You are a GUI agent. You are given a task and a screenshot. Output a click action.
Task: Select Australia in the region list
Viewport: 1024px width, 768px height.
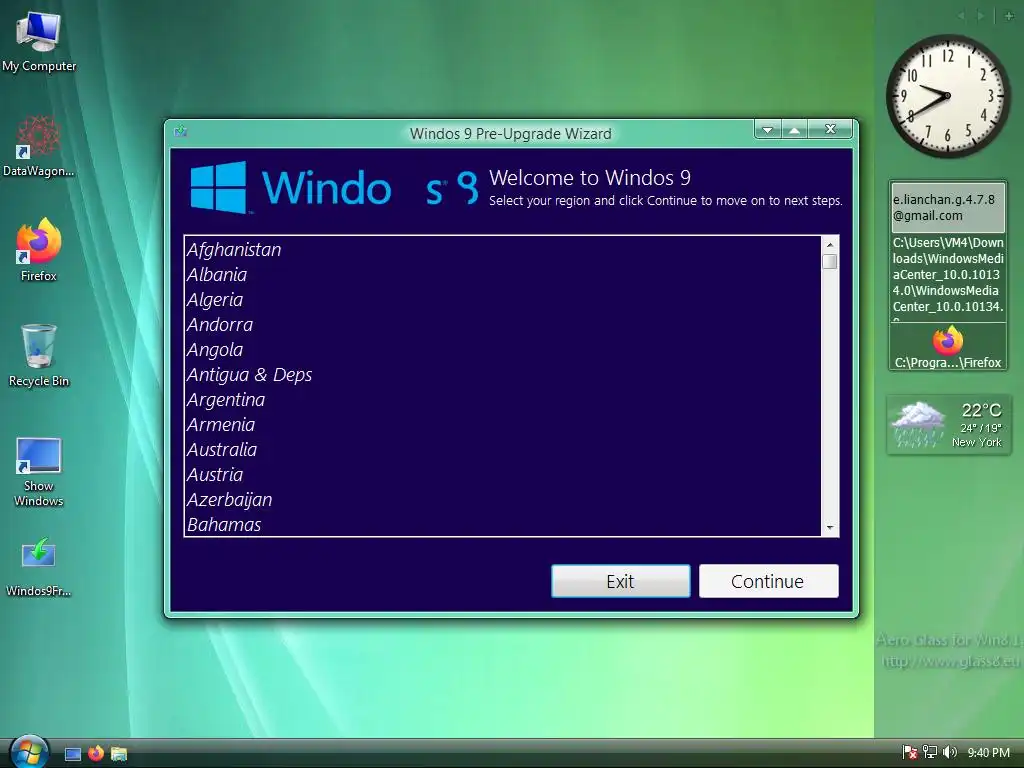click(502, 449)
